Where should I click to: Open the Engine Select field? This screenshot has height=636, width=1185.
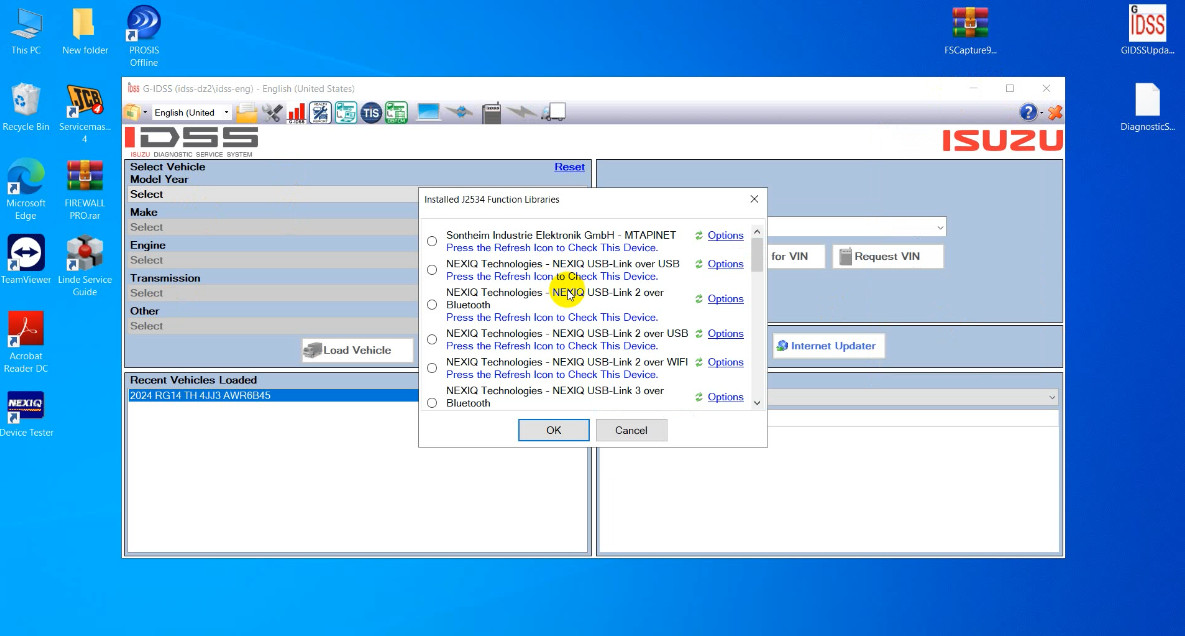pyautogui.click(x=274, y=261)
